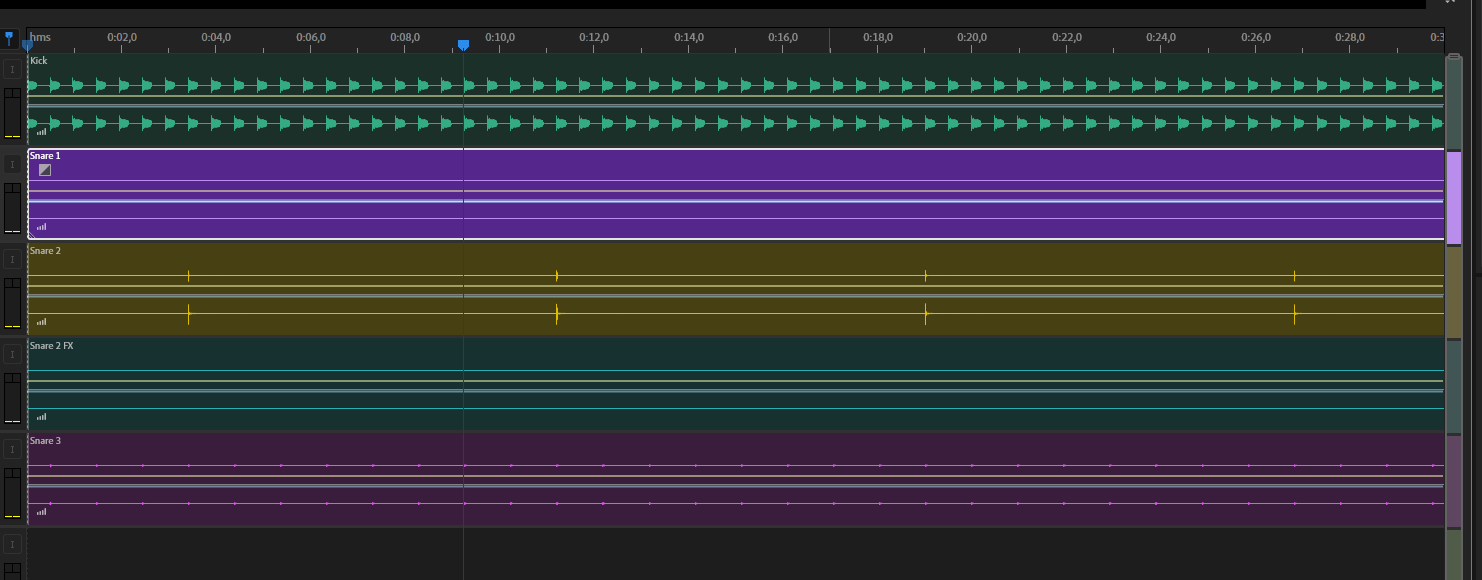Click the volume bars icon in the Snare 3 clip
1482x580 pixels.
[41, 512]
